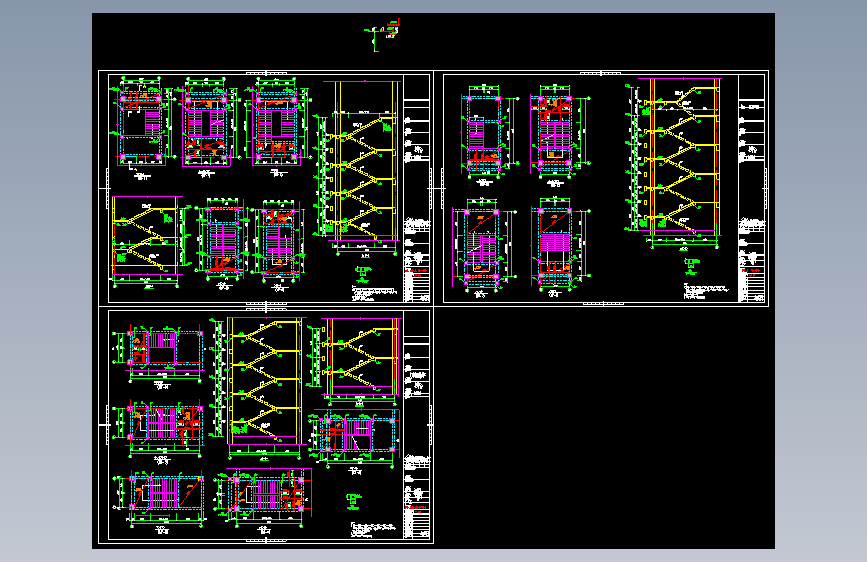Click the title block strip of the bottom-left sheet

[417, 425]
